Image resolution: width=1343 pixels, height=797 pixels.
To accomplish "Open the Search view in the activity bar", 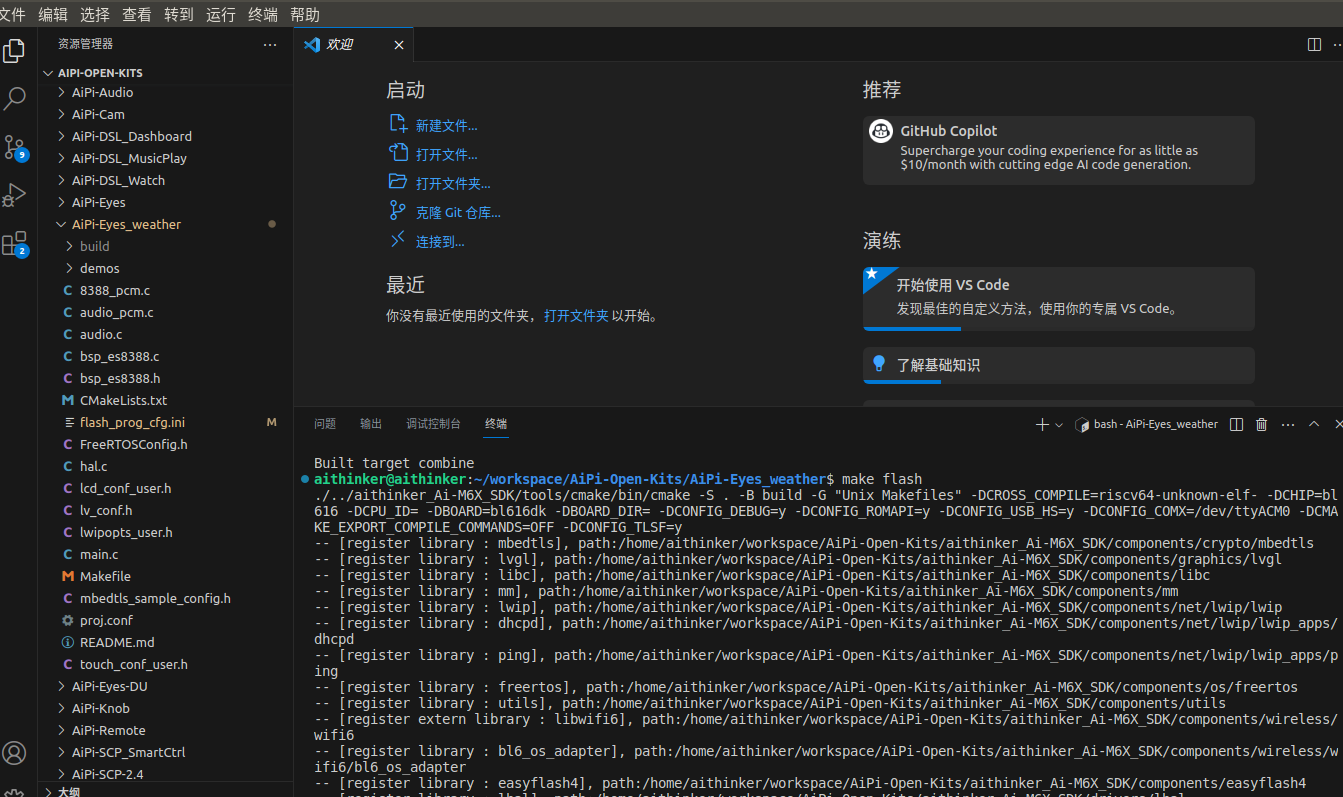I will click(14, 99).
